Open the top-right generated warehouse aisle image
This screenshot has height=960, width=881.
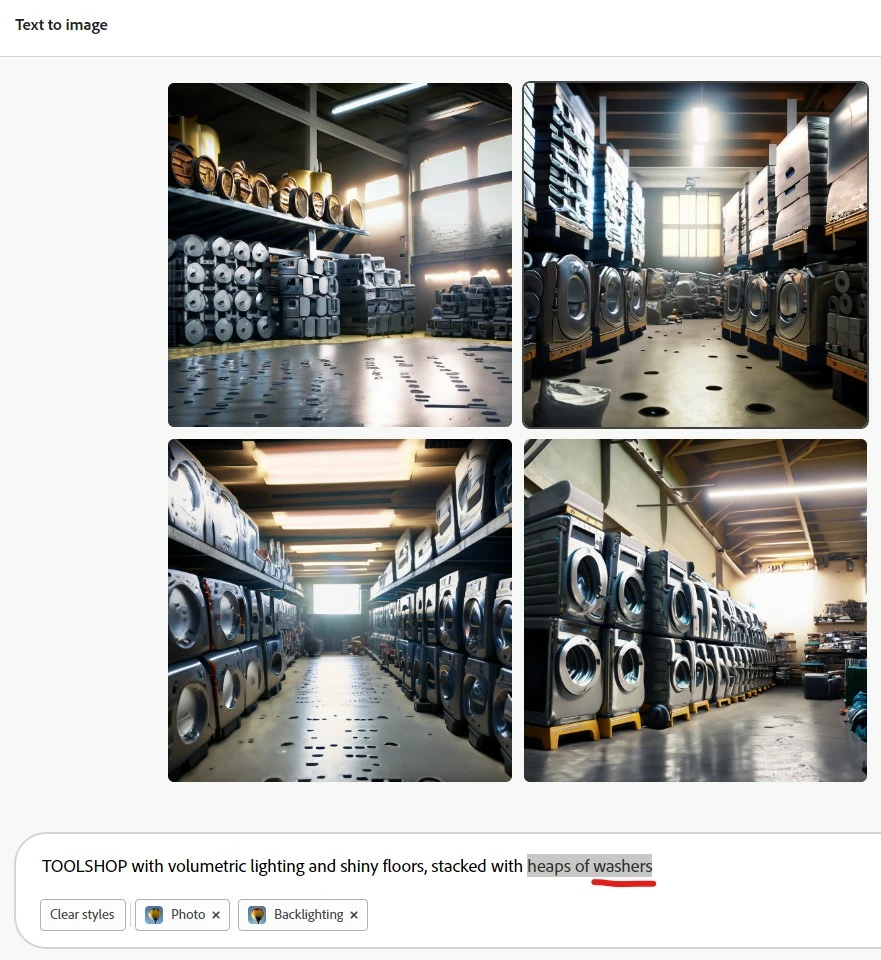[695, 255]
